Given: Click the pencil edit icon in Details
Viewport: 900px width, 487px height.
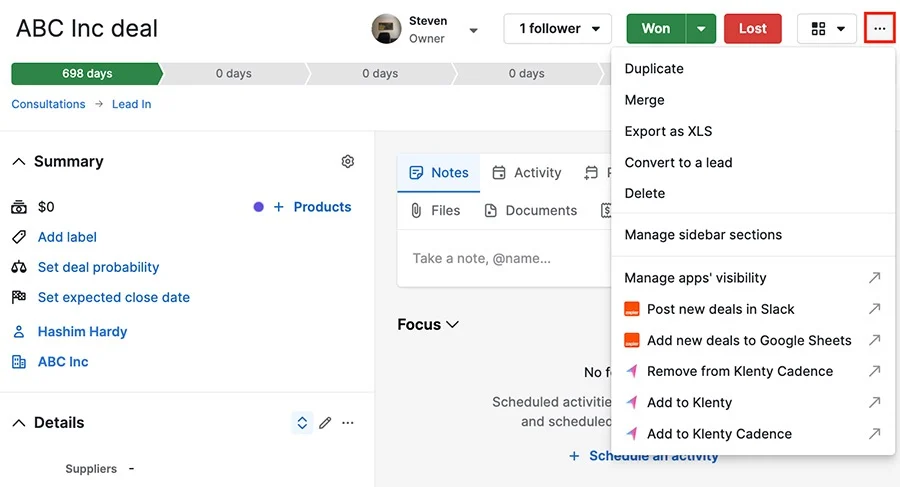Looking at the screenshot, I should [325, 423].
